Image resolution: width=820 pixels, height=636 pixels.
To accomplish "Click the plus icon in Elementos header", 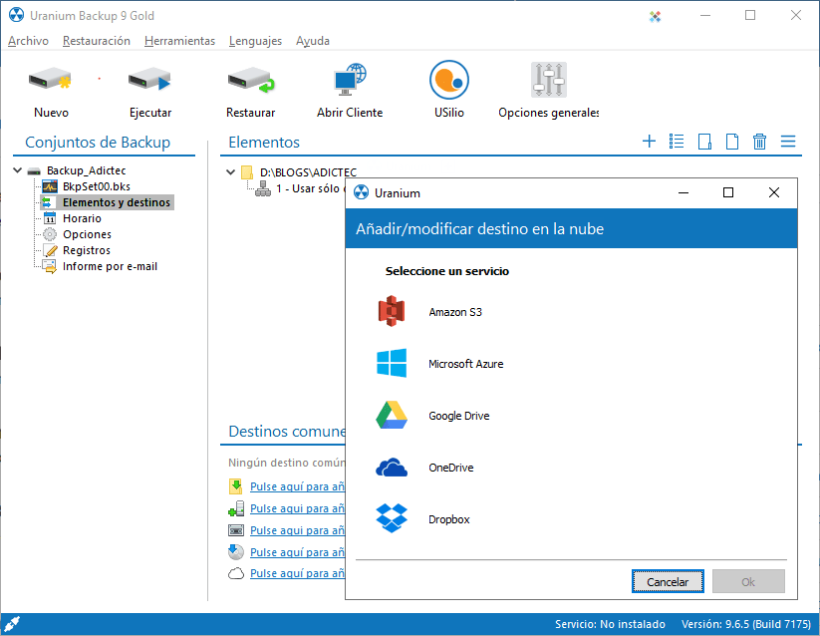I will coord(649,142).
